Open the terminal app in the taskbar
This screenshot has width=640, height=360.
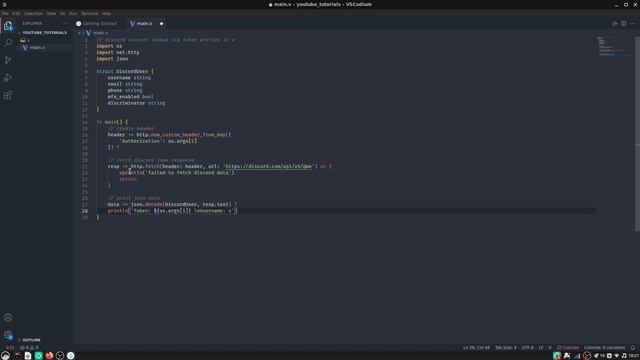pyautogui.click(x=17, y=356)
